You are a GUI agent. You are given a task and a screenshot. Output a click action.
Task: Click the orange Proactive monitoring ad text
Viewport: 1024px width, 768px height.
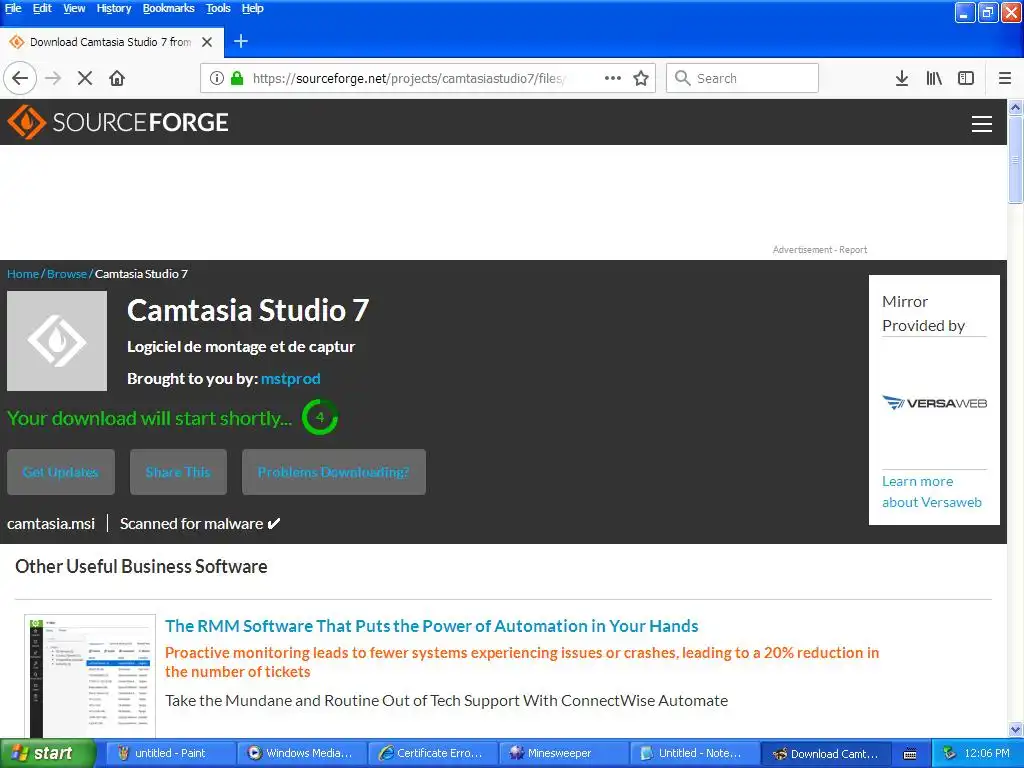click(522, 662)
